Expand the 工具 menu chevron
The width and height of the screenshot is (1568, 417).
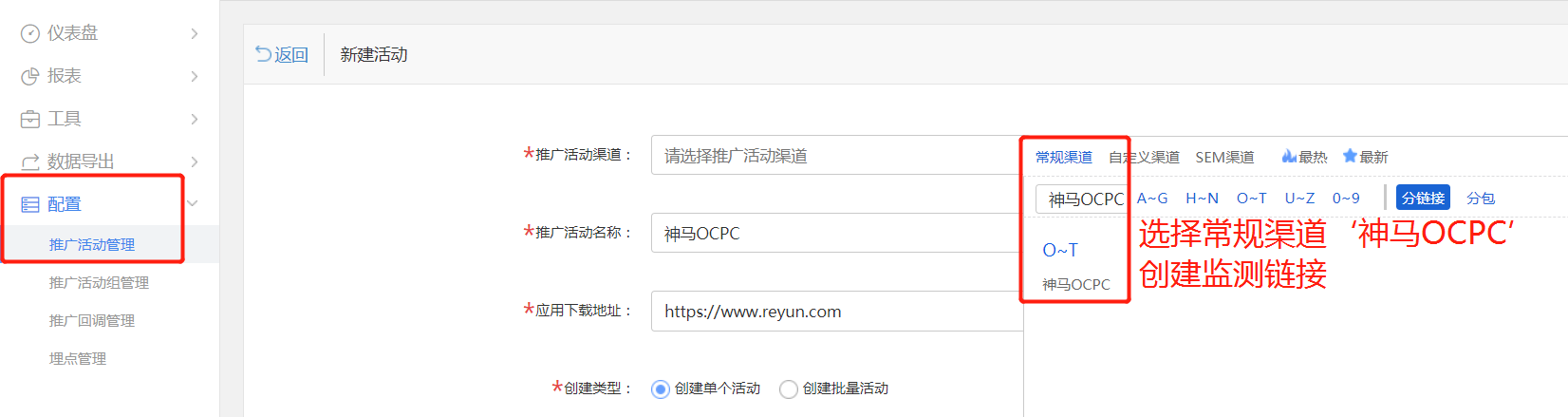click(x=194, y=119)
